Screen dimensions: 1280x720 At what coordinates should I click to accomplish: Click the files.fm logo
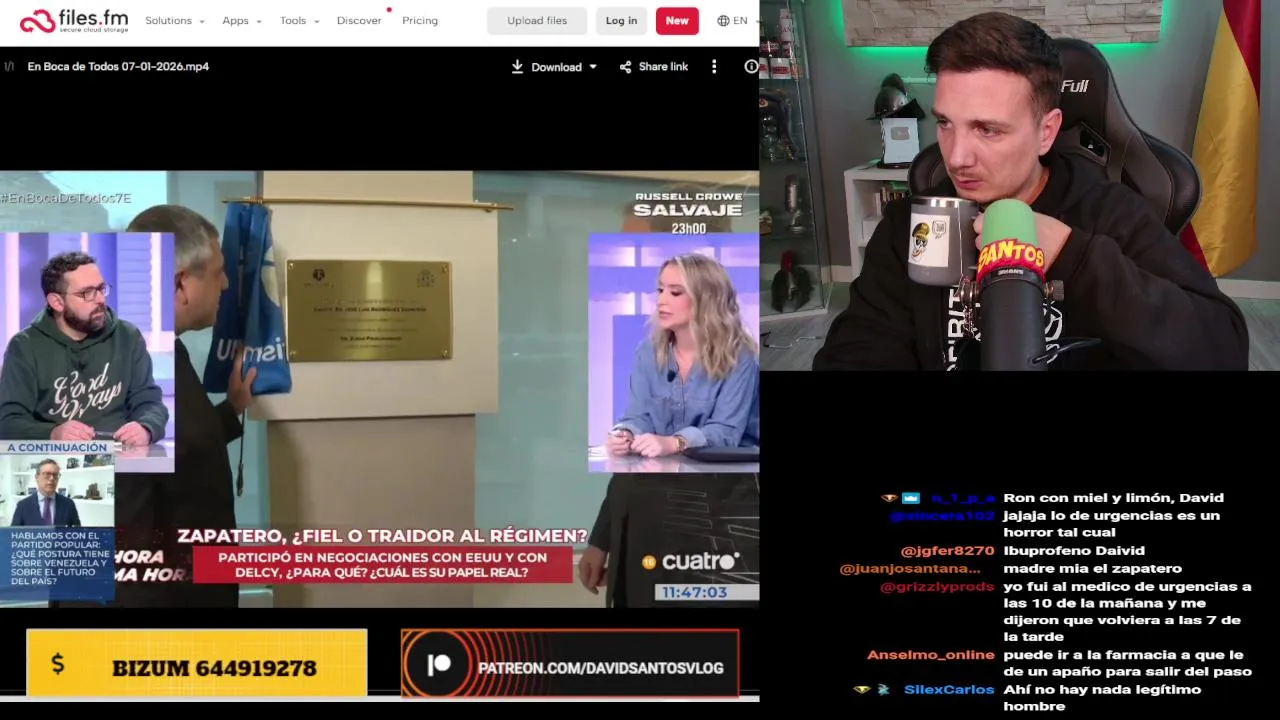click(74, 21)
